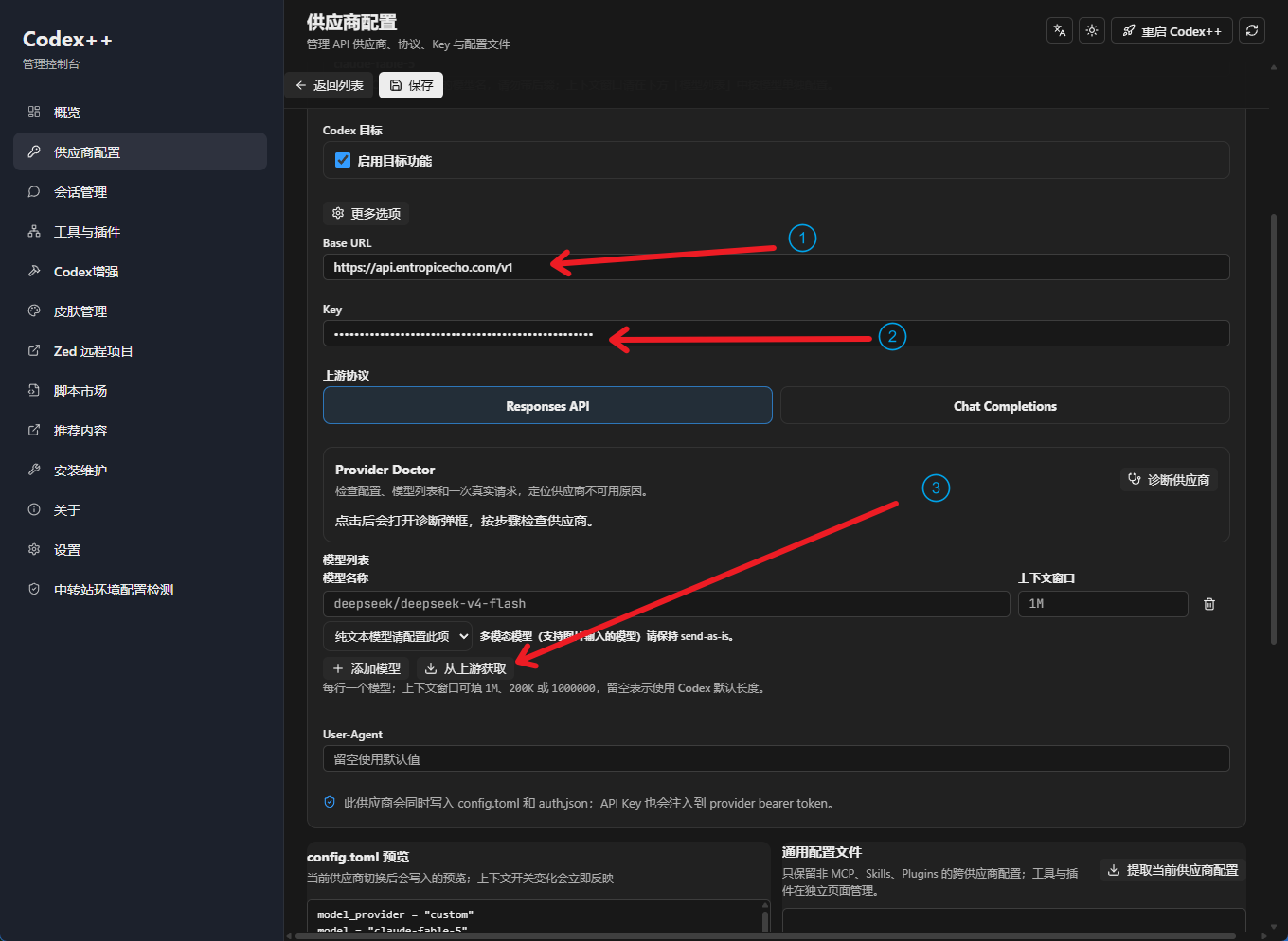The width and height of the screenshot is (1288, 941).
Task: Click 提取当前供应商配置 button
Action: coord(1172,870)
